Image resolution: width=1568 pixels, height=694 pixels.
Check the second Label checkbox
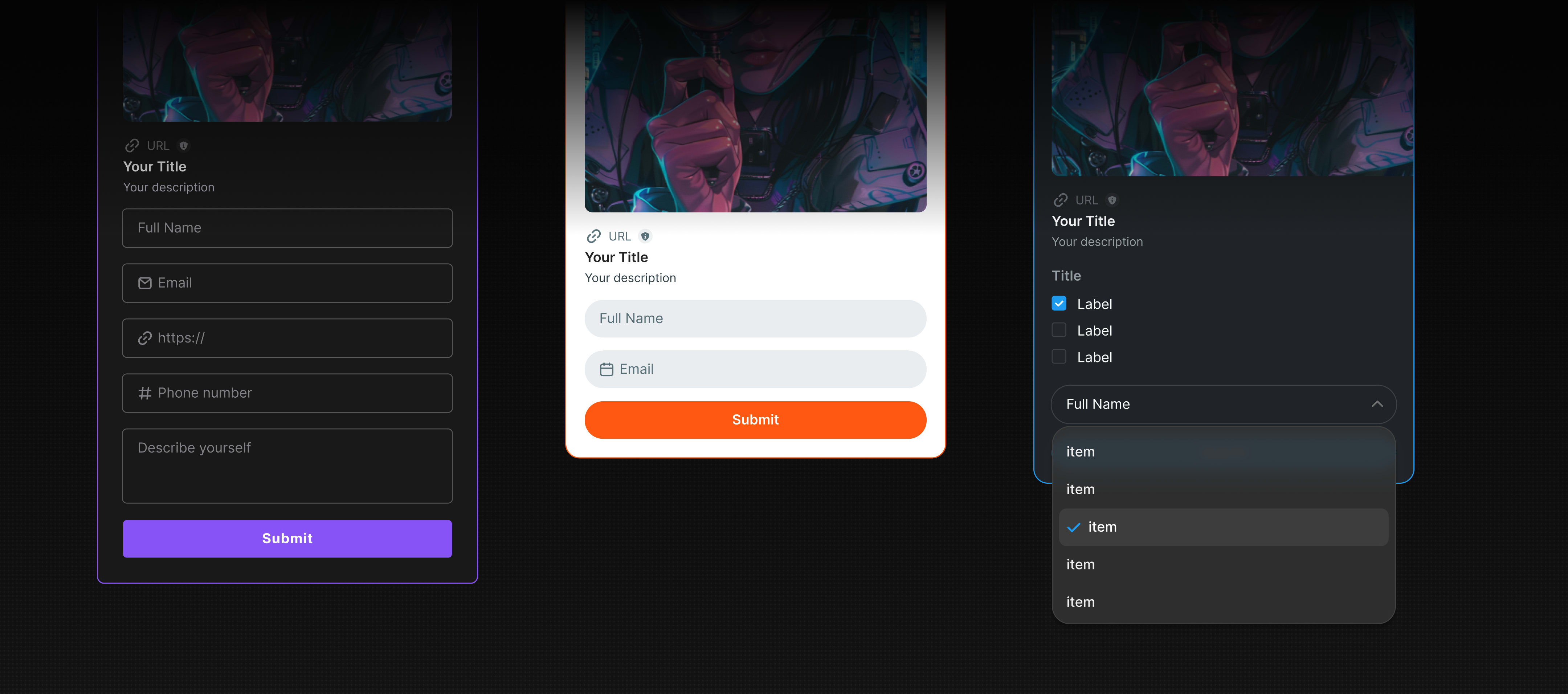tap(1059, 330)
